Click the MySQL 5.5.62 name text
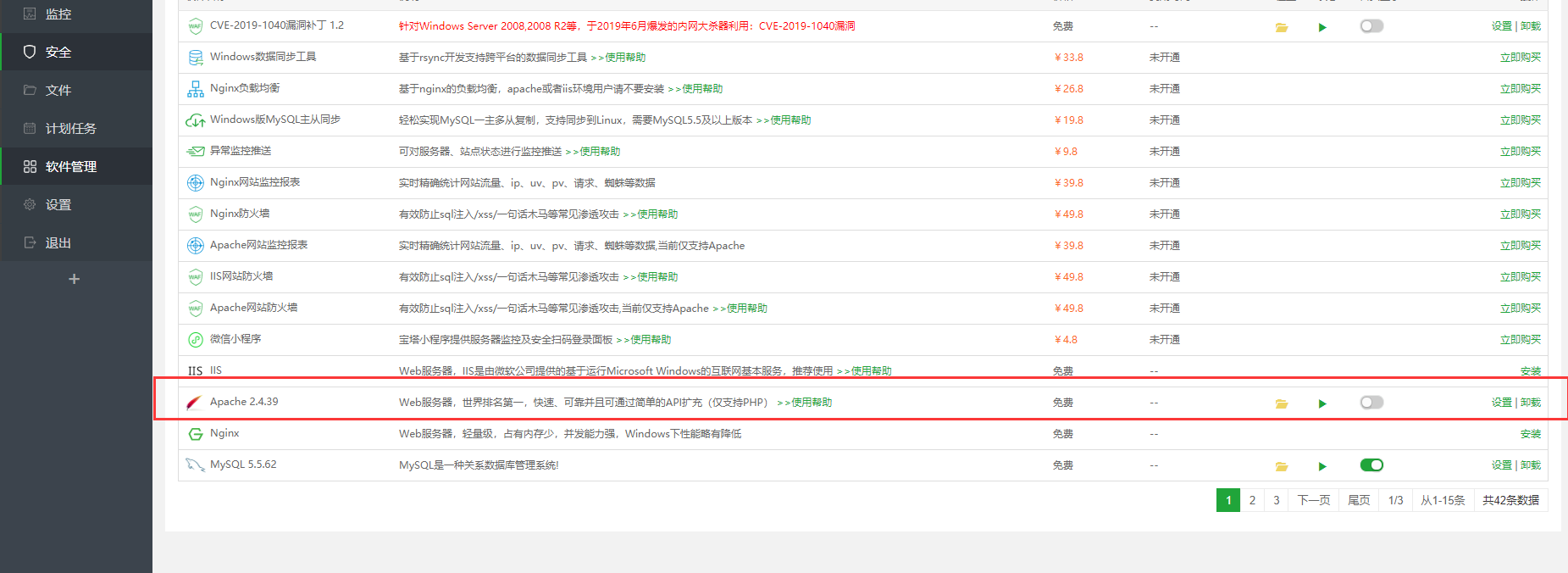Viewport: 1568px width, 573px height. tap(243, 465)
